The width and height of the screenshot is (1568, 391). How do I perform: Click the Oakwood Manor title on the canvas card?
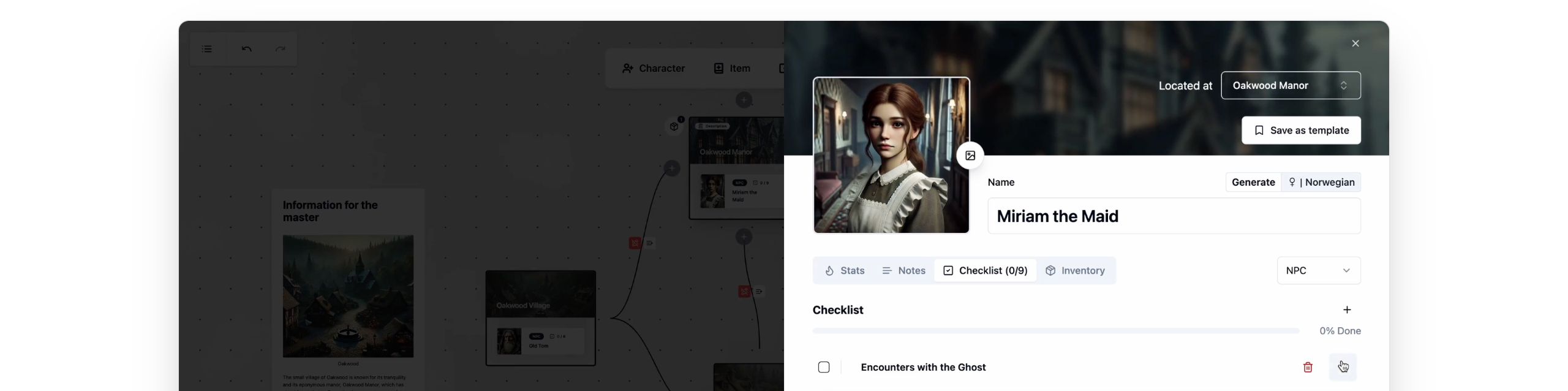[726, 152]
